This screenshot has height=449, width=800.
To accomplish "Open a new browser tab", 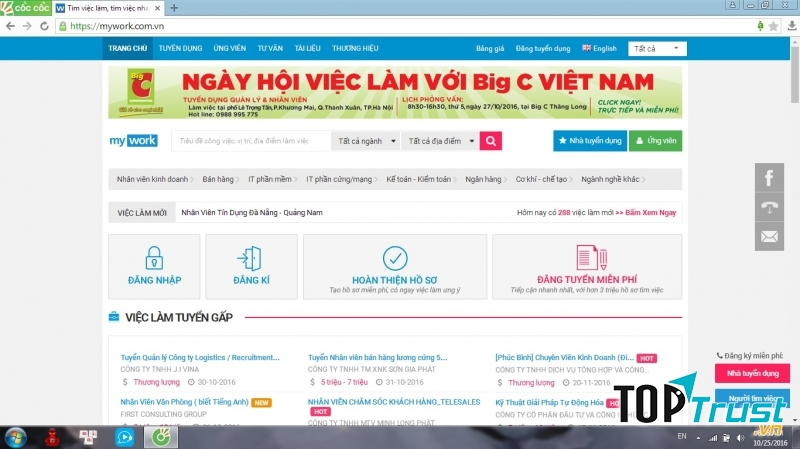I will click(174, 8).
